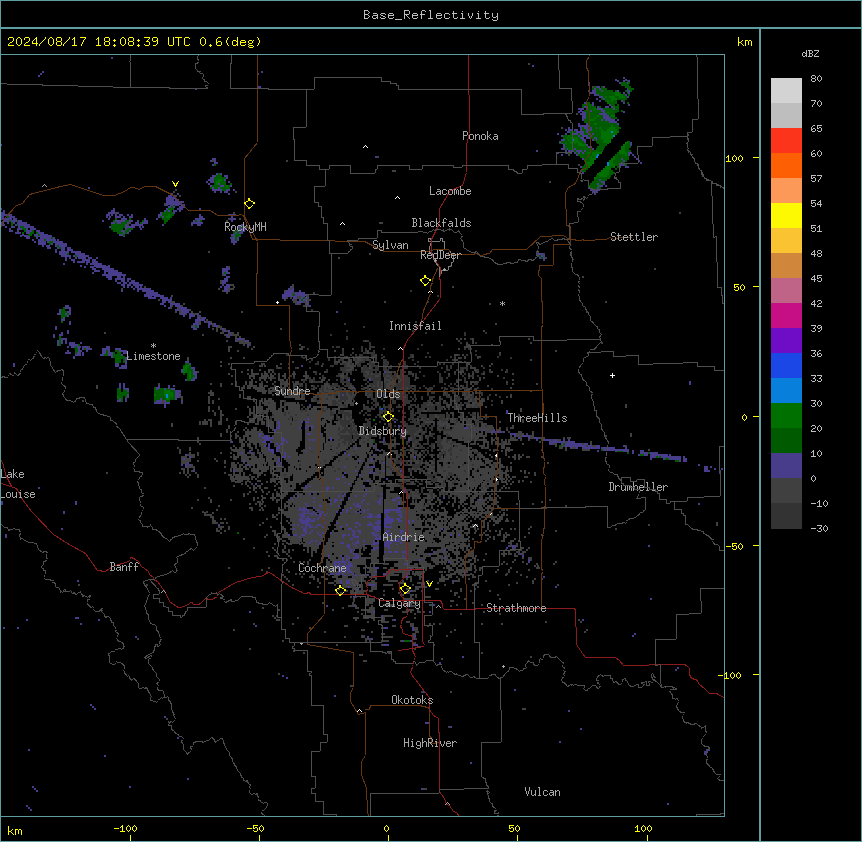
Task: Click the Didsbury label
Action: click(383, 431)
